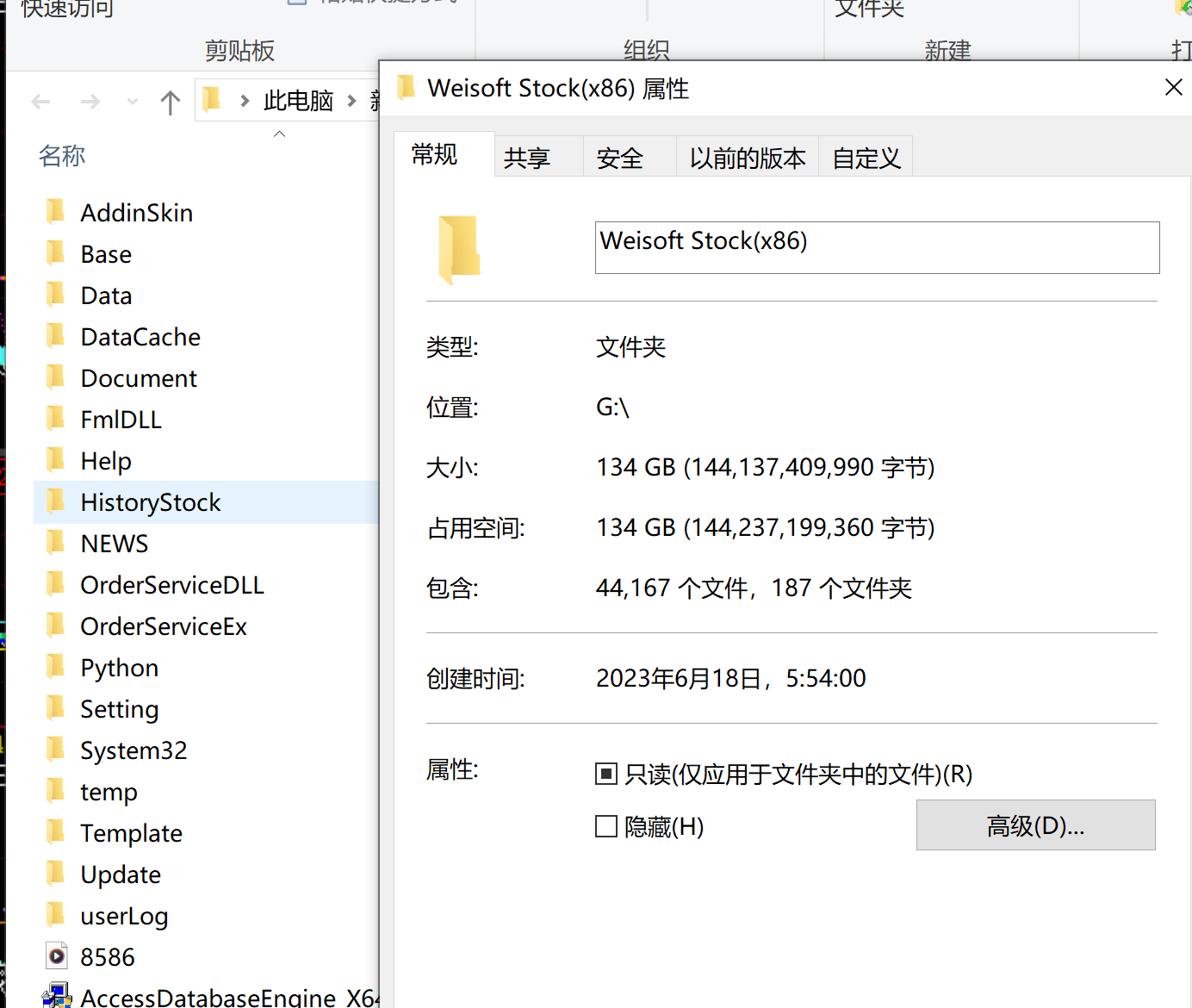Image resolution: width=1192 pixels, height=1008 pixels.
Task: Click the temp folder icon
Action: [x=55, y=790]
